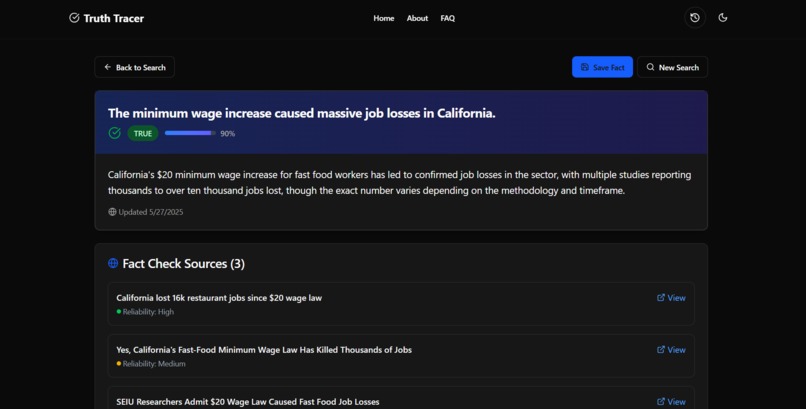Click "Yes, California's Fast-Food Minimum Wage Law" title

264,349
